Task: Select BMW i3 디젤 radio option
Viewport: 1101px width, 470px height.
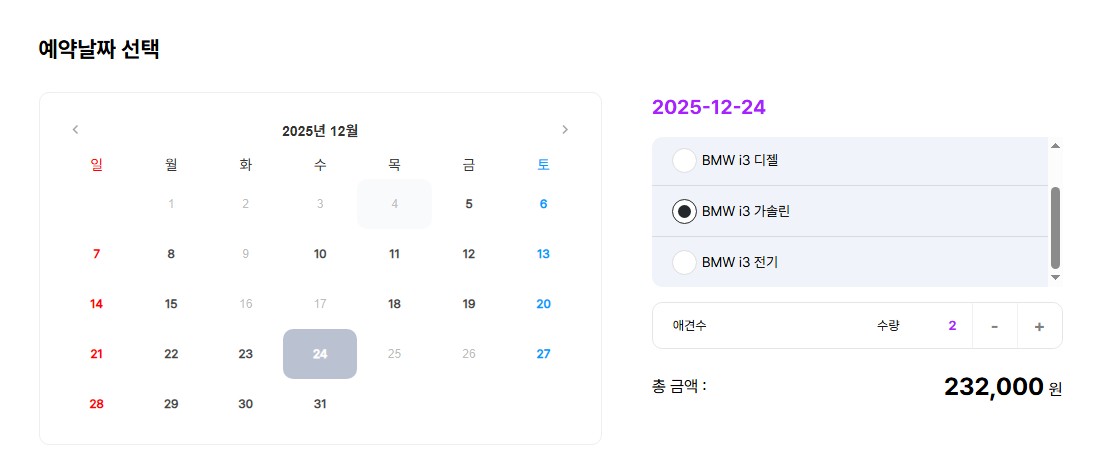Action: tap(684, 160)
